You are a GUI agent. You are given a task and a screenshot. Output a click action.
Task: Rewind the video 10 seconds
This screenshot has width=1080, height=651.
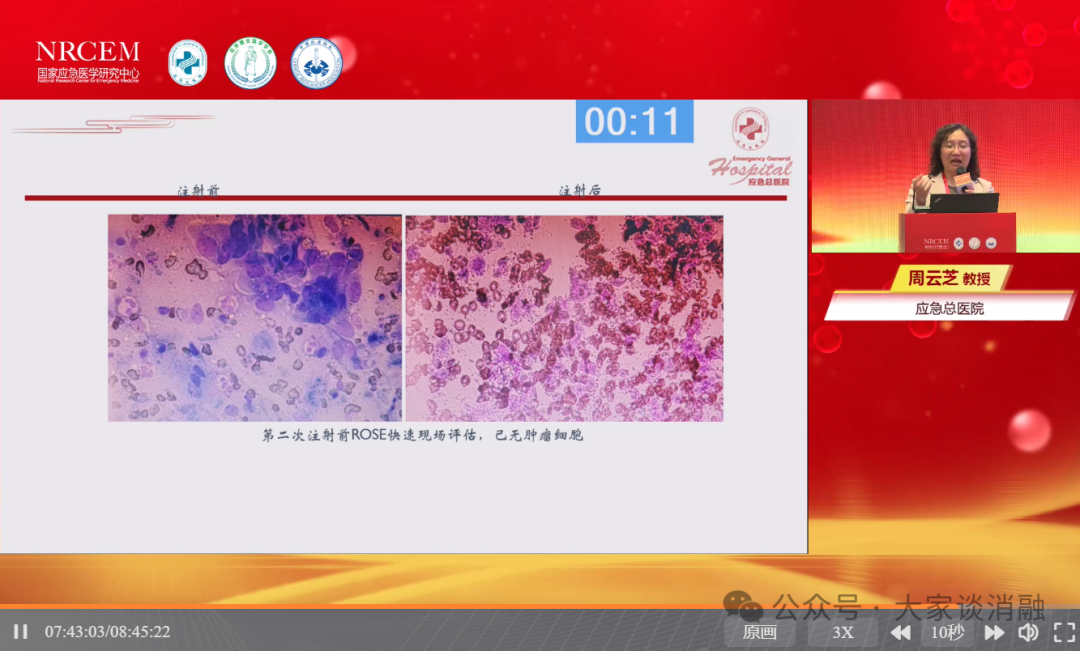[900, 632]
